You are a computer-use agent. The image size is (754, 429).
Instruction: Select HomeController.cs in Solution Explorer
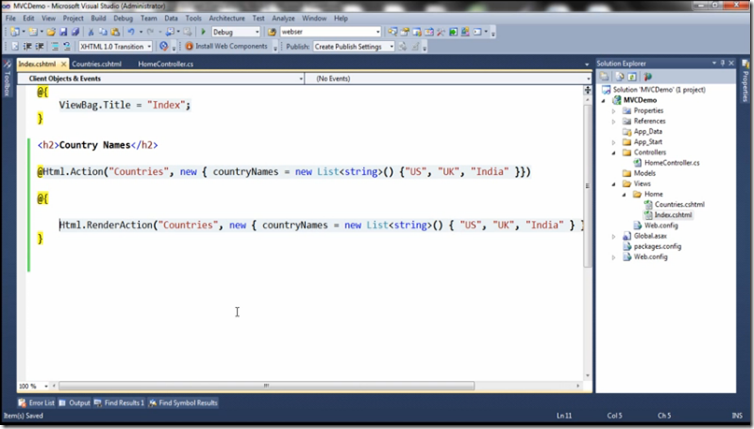[x=672, y=163]
